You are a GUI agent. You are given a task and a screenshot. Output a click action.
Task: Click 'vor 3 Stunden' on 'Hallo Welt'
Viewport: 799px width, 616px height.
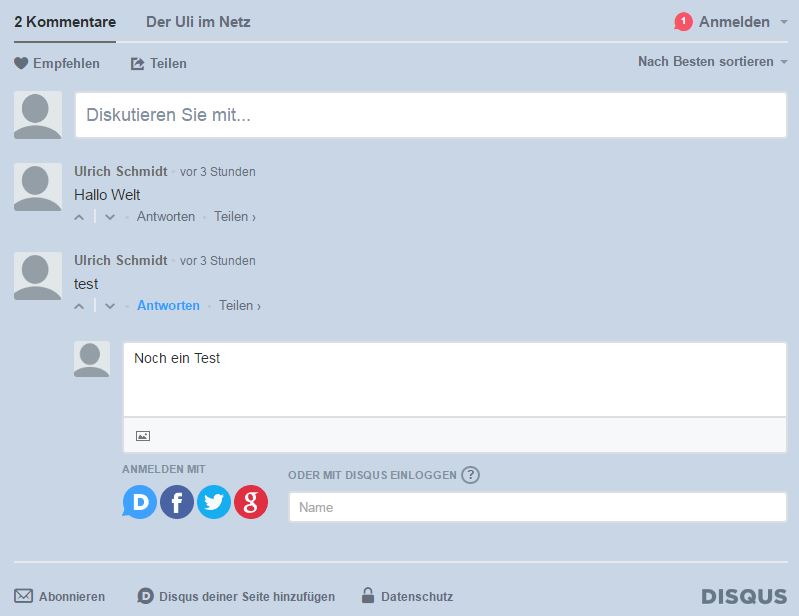(x=218, y=172)
